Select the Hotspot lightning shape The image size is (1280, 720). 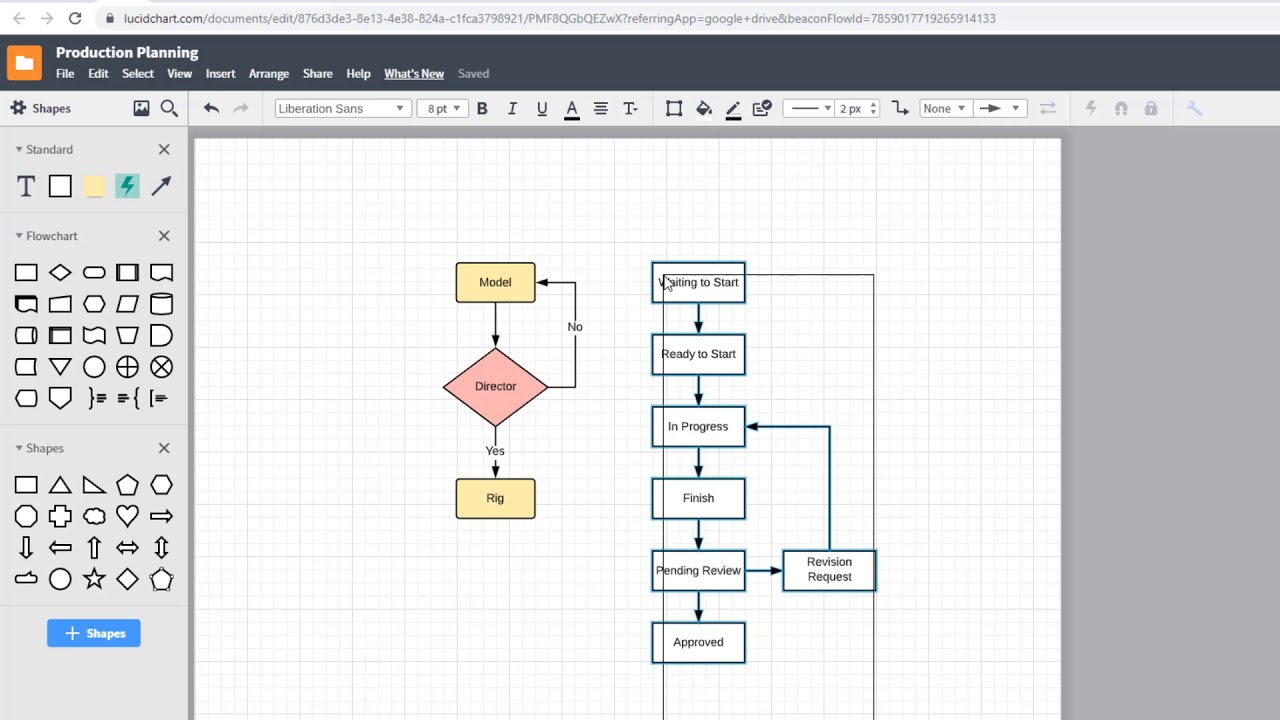(127, 186)
